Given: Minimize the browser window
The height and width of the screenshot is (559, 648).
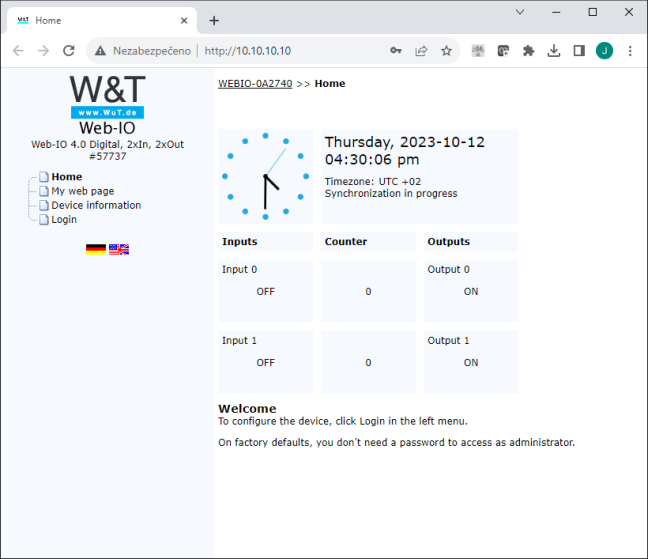Looking at the screenshot, I should pyautogui.click(x=556, y=12).
